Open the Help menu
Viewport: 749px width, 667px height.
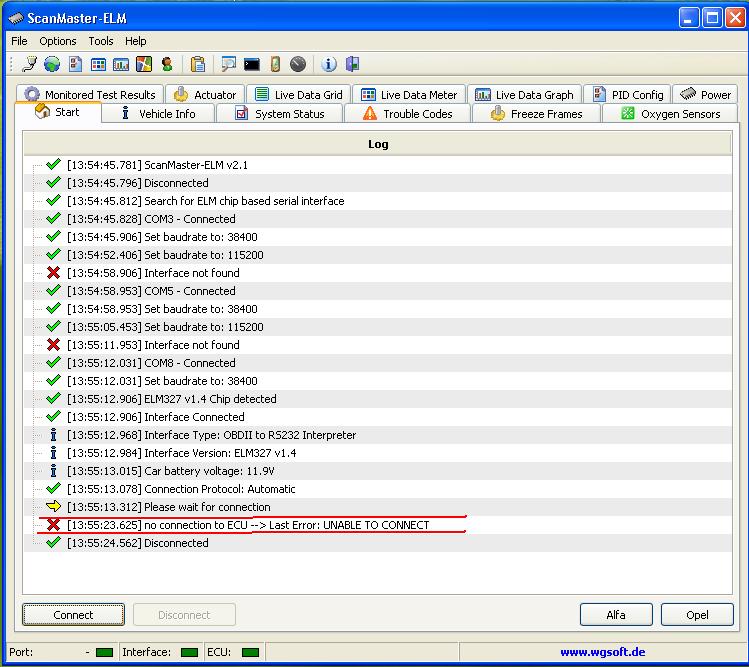[x=136, y=41]
